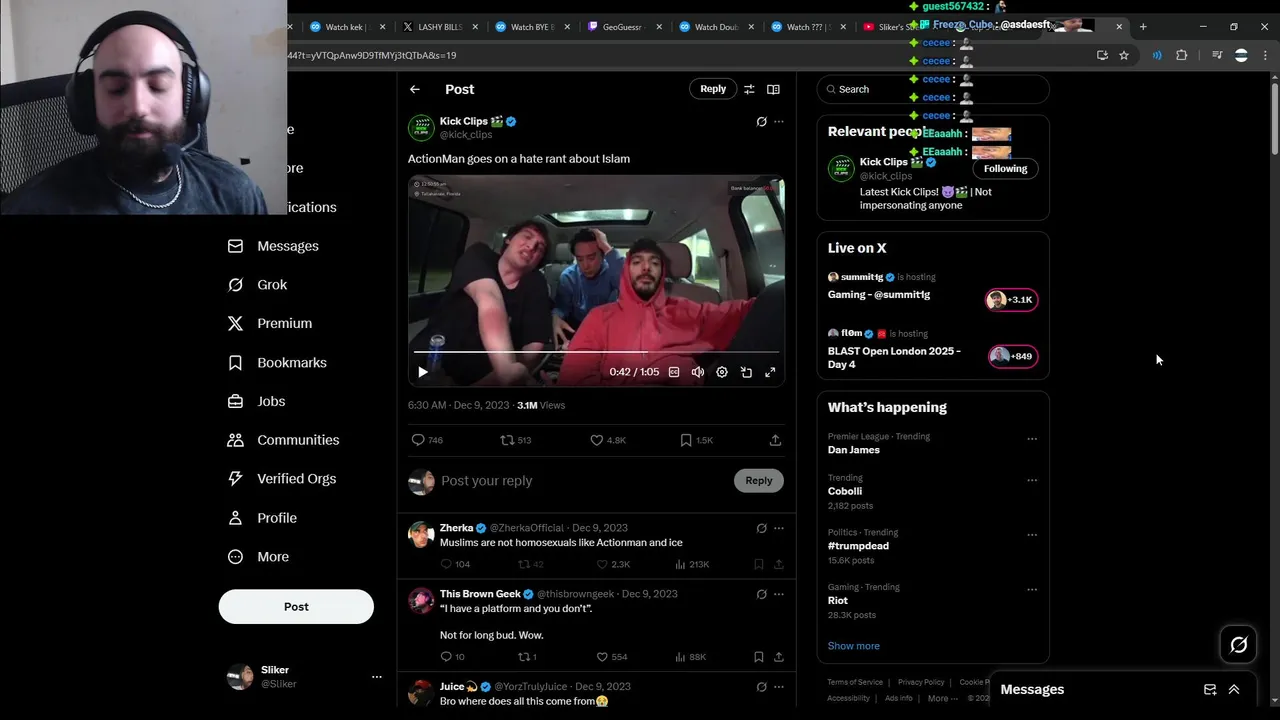Screen dimensions: 1280x720
Task: Open Premium in the sidebar
Action: (270, 324)
